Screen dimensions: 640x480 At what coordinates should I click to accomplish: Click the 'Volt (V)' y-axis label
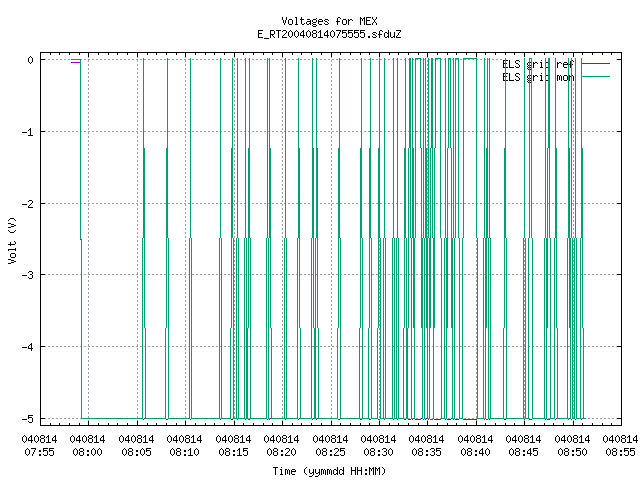pos(12,240)
